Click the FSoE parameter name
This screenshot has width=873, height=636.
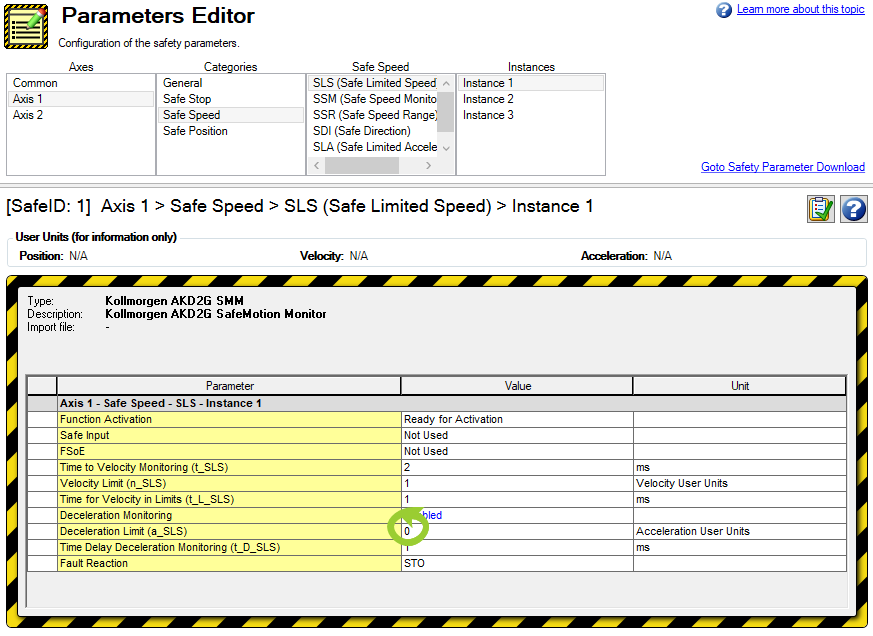(229, 452)
